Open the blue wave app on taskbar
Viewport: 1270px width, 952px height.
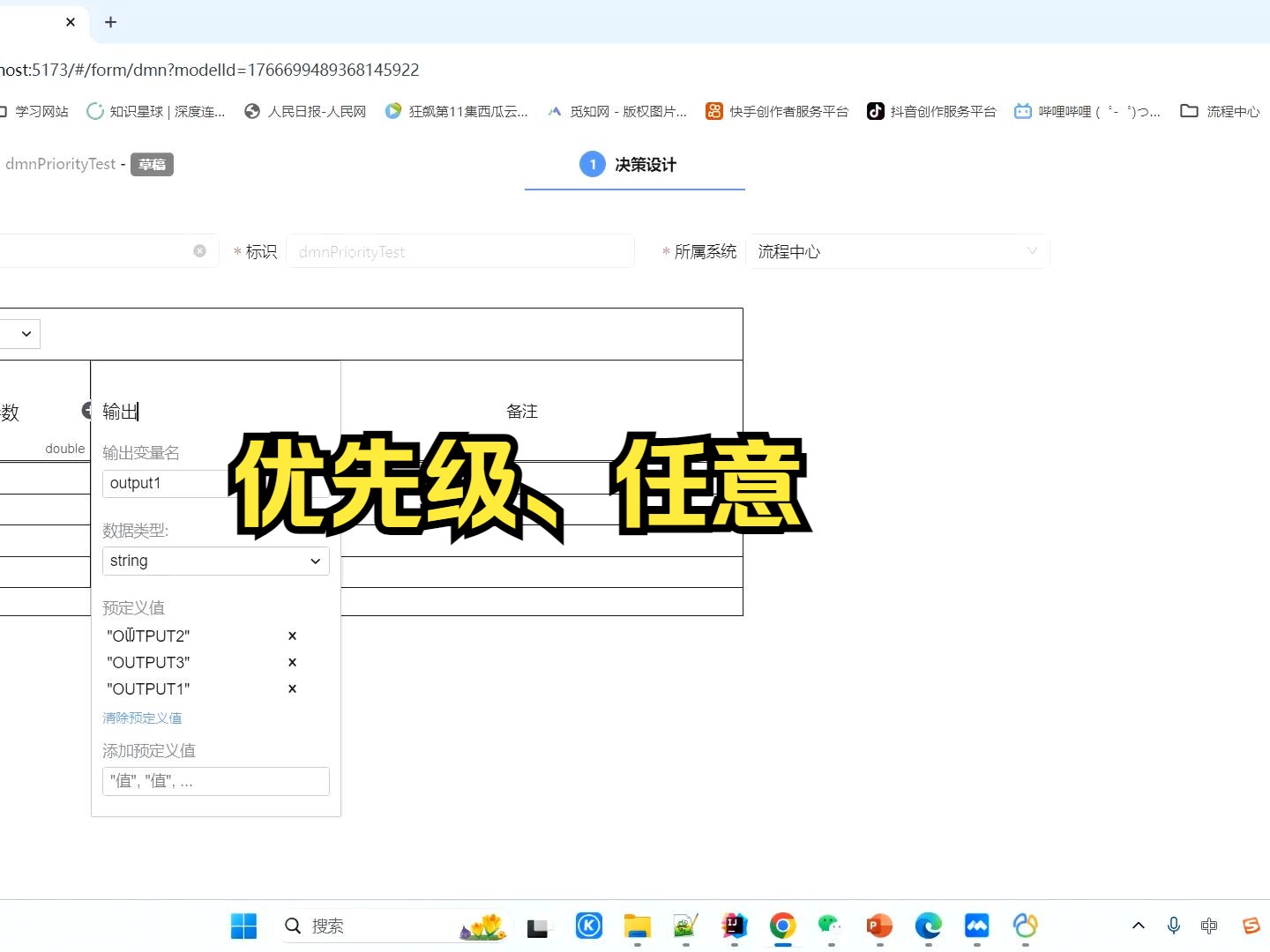click(x=976, y=926)
